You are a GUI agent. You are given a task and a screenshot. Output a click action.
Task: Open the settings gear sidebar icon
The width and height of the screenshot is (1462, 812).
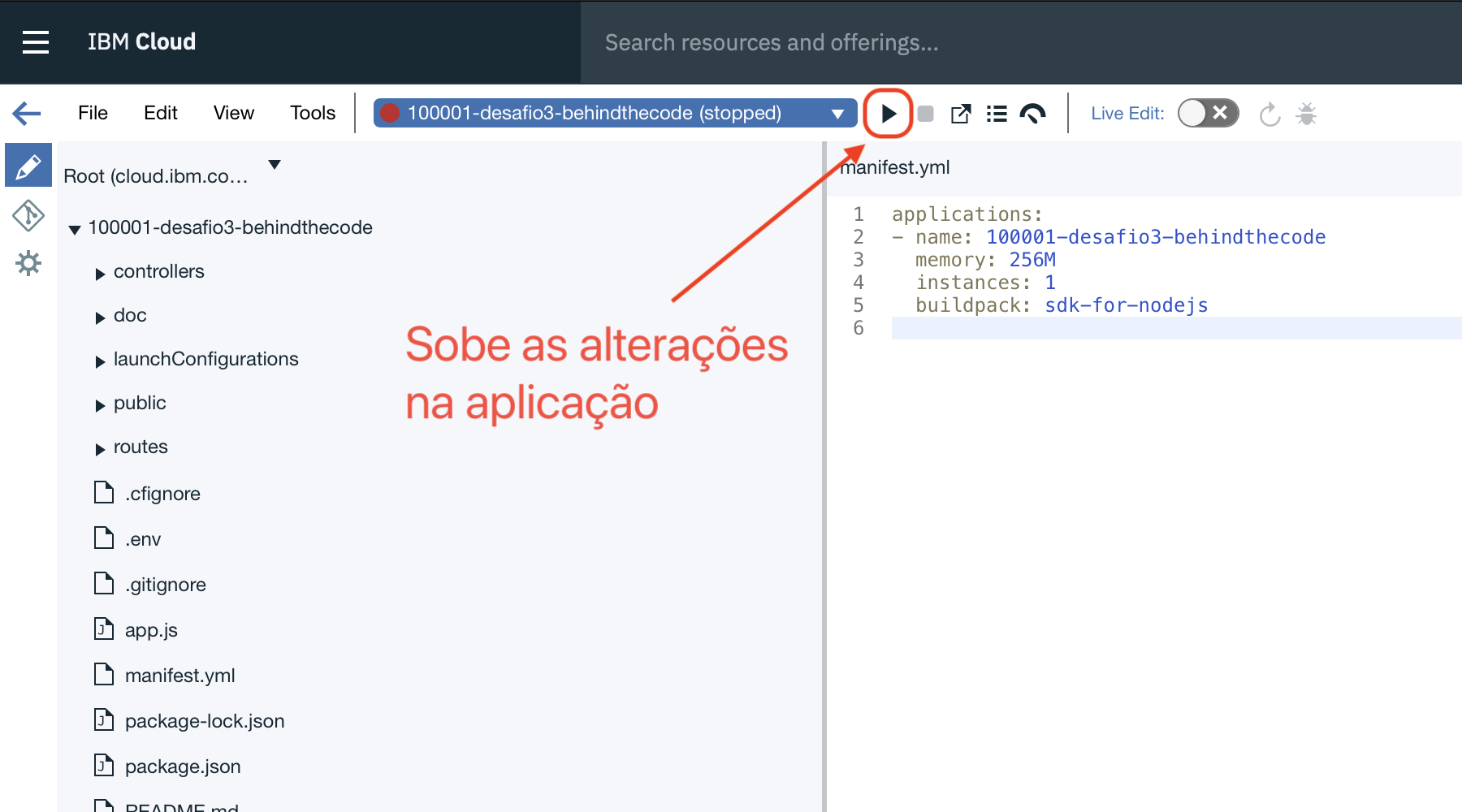click(x=28, y=263)
